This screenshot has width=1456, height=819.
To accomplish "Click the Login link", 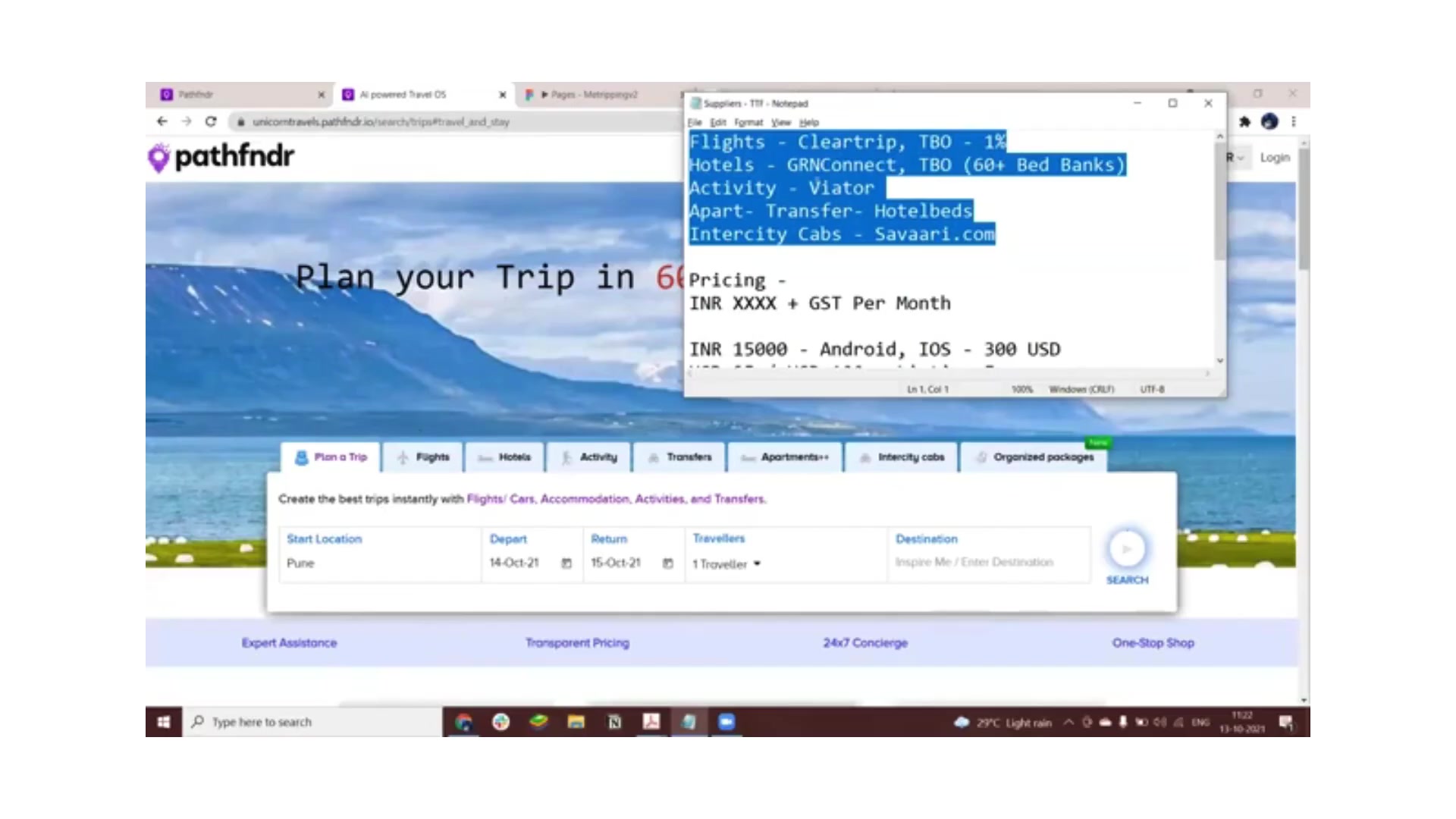I will pos(1275,158).
